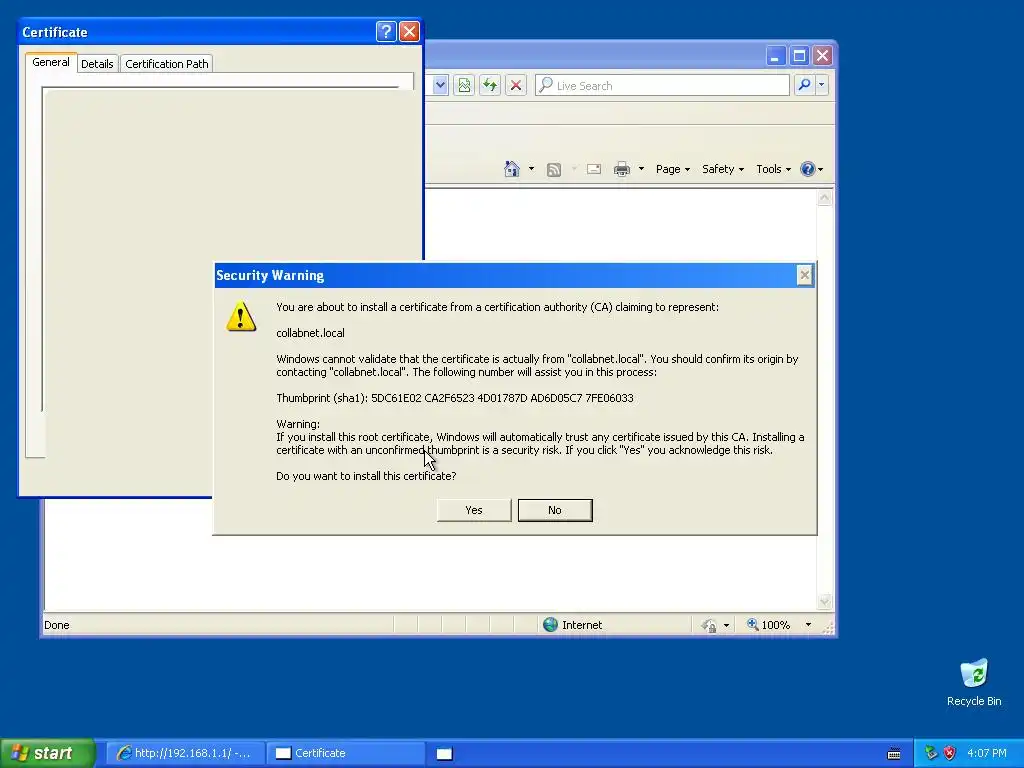The width and height of the screenshot is (1024, 768).
Task: Maximize the Internet Explorer window
Action: (x=799, y=56)
